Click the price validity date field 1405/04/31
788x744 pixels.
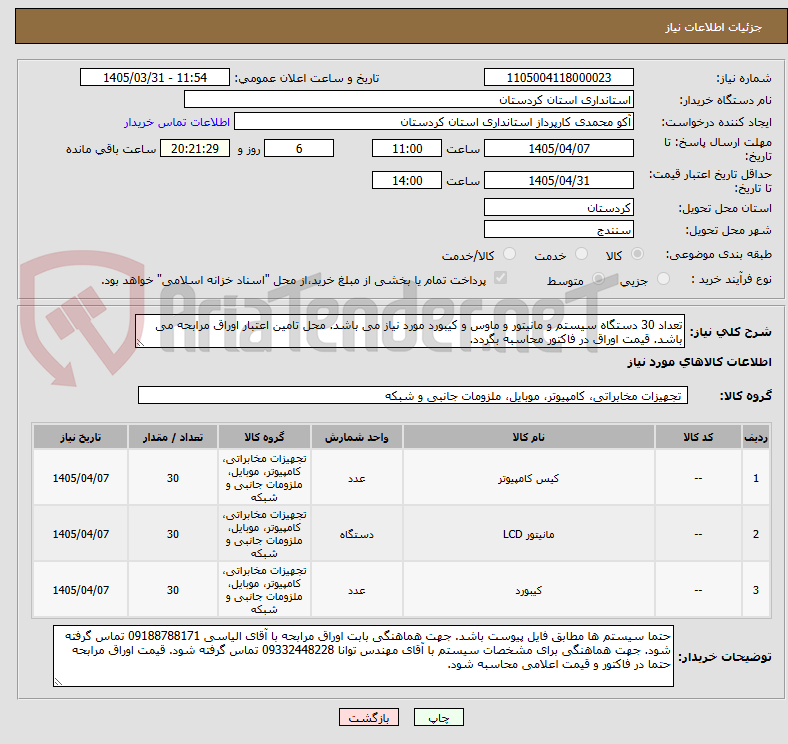pyautogui.click(x=558, y=180)
